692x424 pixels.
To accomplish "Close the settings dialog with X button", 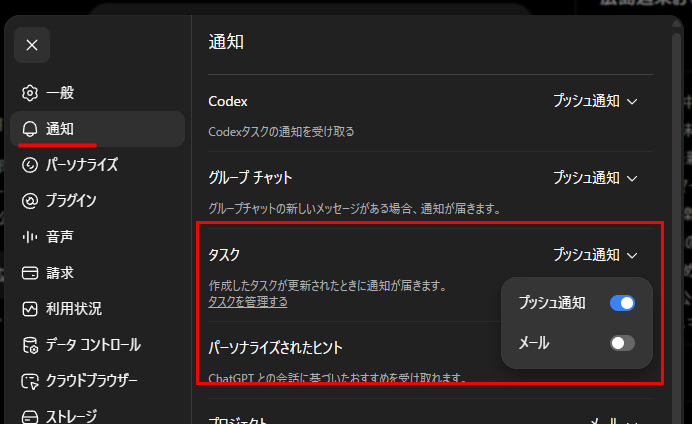I will pyautogui.click(x=32, y=45).
